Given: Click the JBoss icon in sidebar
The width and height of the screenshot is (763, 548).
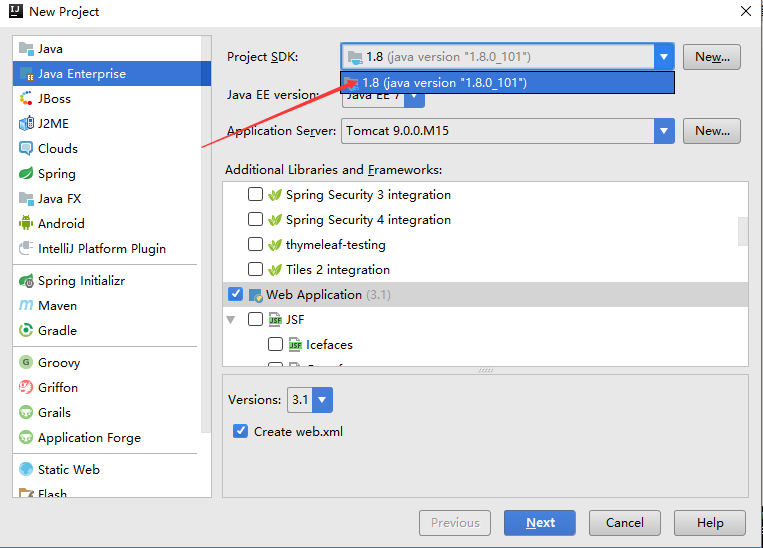Looking at the screenshot, I should tap(26, 99).
